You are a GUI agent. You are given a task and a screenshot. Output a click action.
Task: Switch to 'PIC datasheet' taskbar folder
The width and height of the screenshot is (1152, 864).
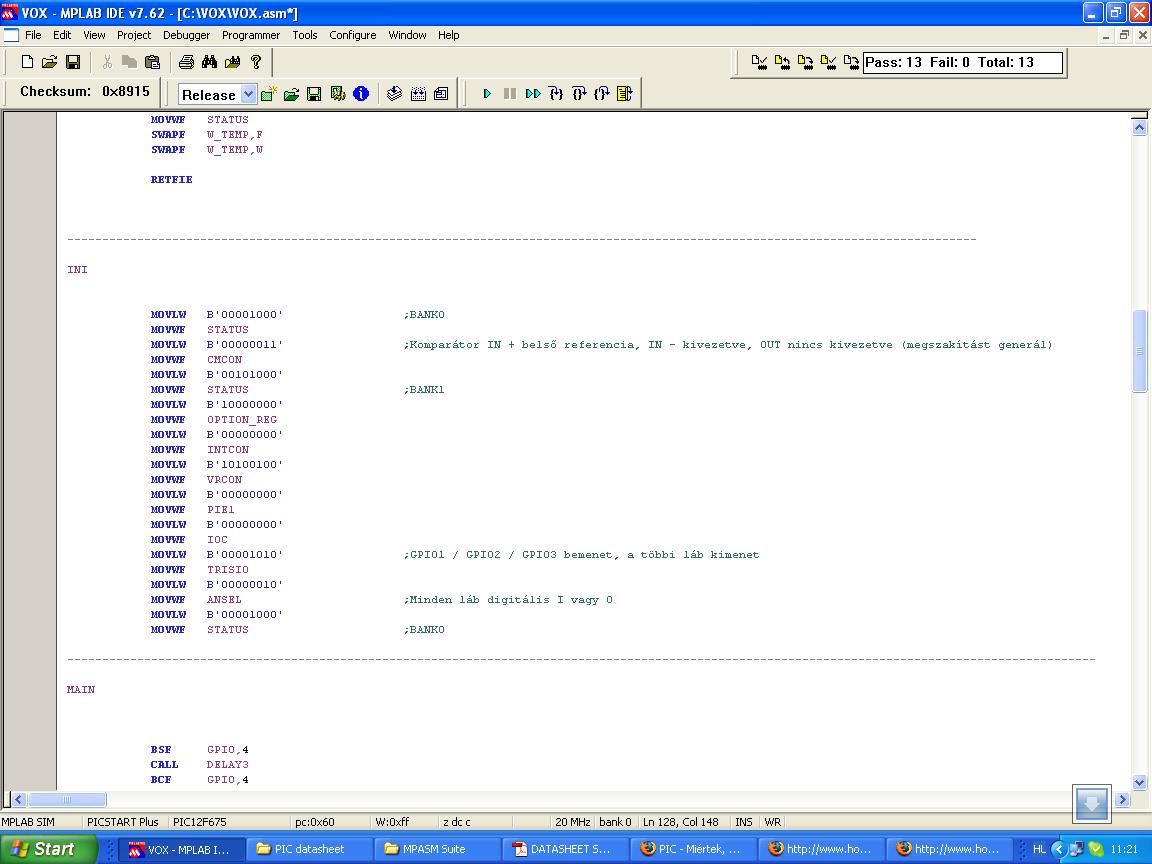tap(309, 849)
